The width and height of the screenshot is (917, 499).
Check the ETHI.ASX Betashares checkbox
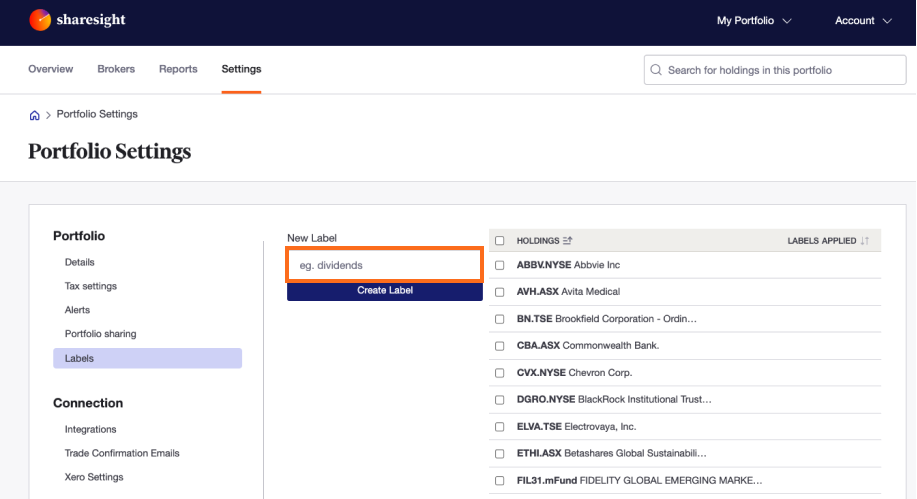[x=499, y=453]
